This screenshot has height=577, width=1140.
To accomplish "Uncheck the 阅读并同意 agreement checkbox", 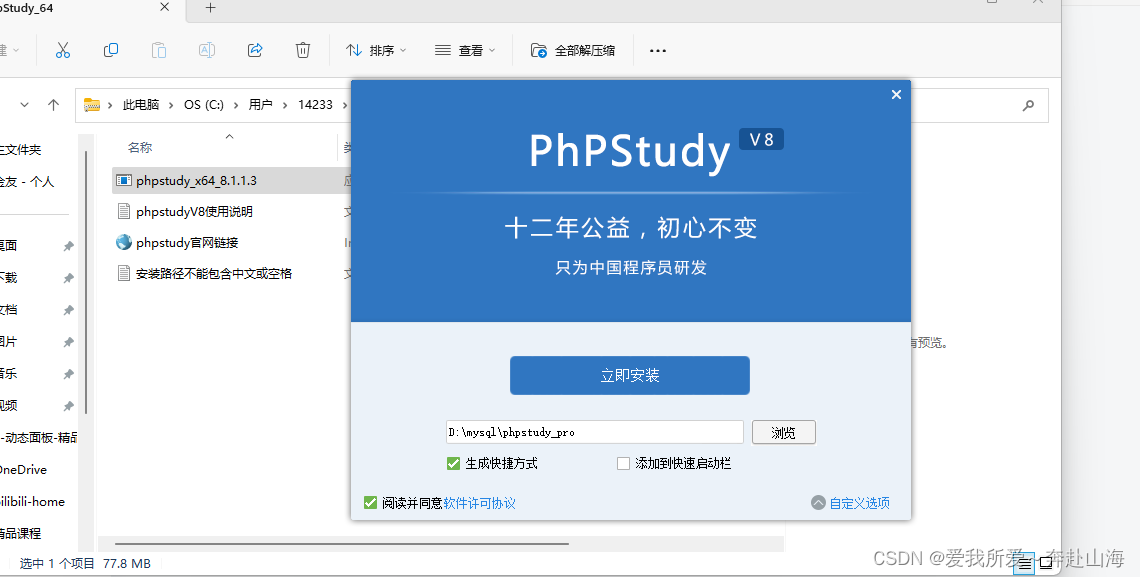I will [370, 503].
